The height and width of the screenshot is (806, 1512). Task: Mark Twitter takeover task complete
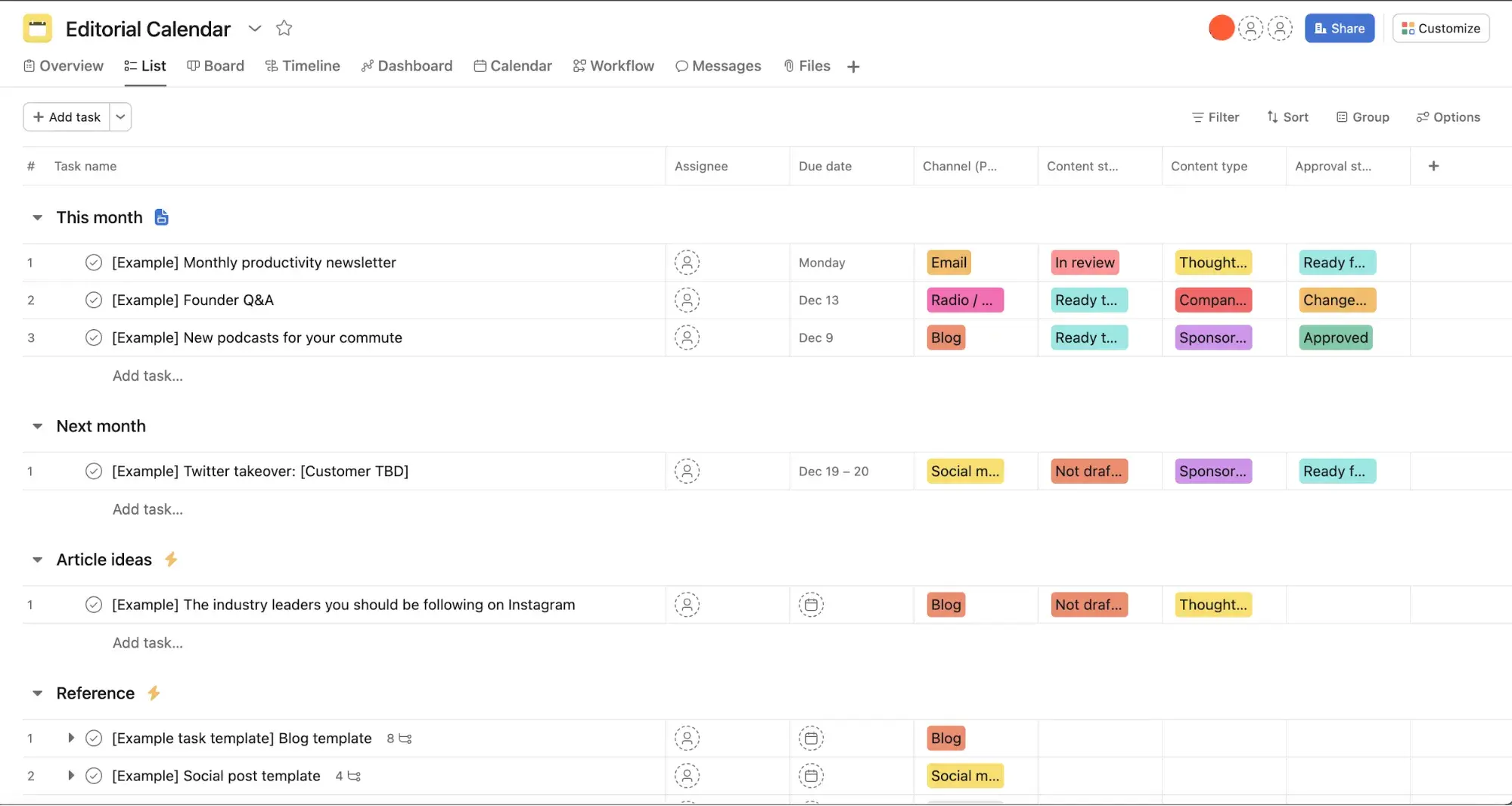click(94, 471)
